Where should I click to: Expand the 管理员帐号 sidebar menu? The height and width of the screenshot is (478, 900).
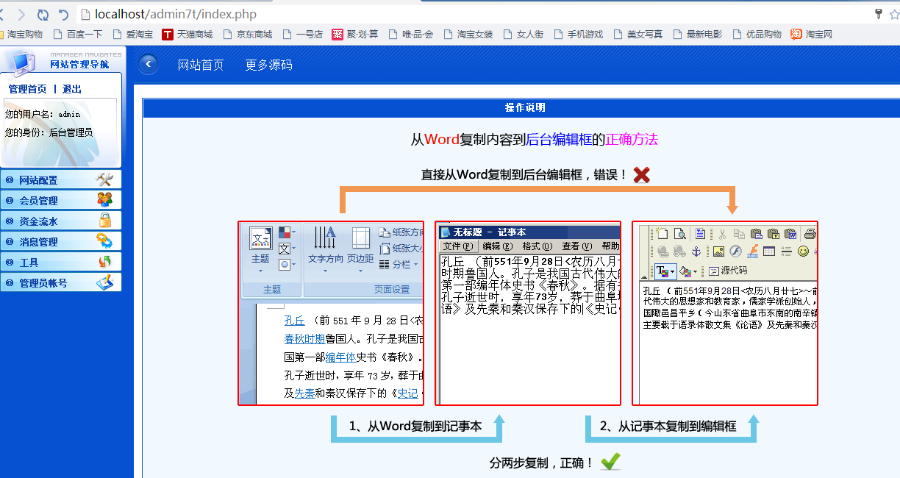click(61, 283)
